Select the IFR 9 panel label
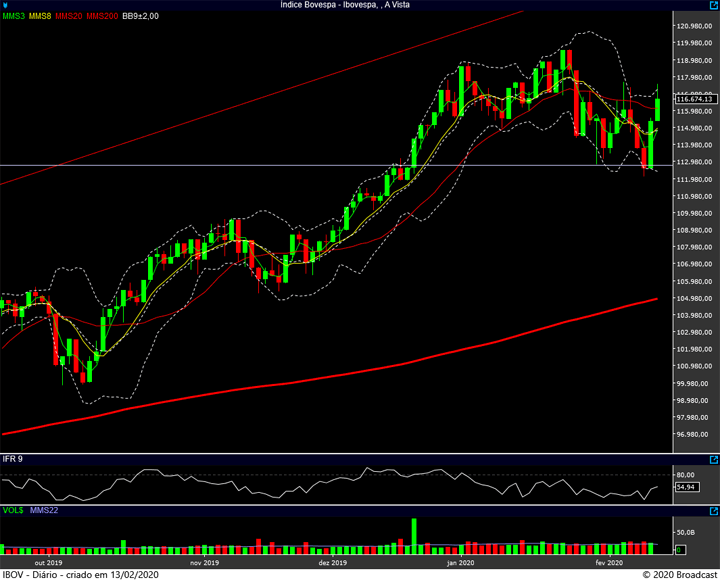The width and height of the screenshot is (720, 580). [x=13, y=458]
